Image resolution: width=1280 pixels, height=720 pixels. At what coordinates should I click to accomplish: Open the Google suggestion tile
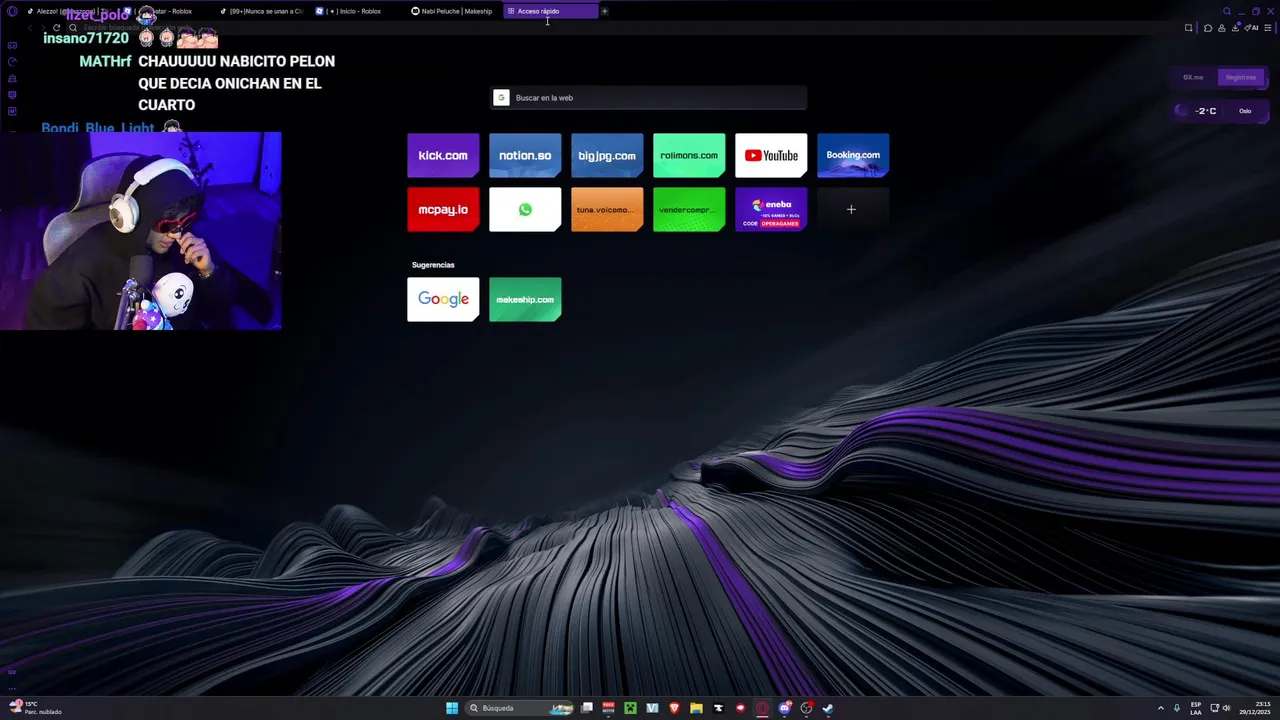(x=443, y=299)
